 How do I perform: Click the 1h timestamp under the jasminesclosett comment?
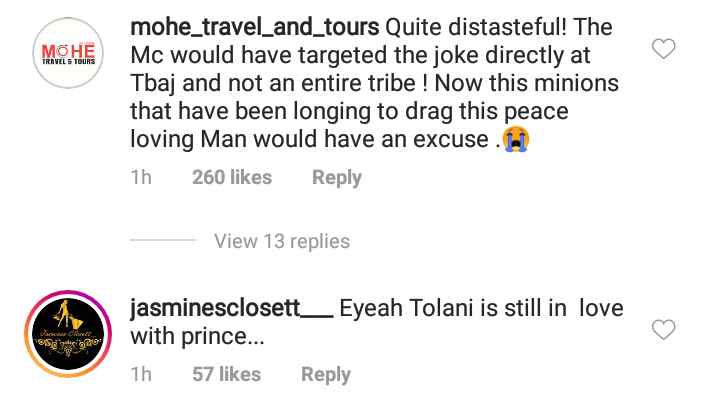pyautogui.click(x=141, y=375)
